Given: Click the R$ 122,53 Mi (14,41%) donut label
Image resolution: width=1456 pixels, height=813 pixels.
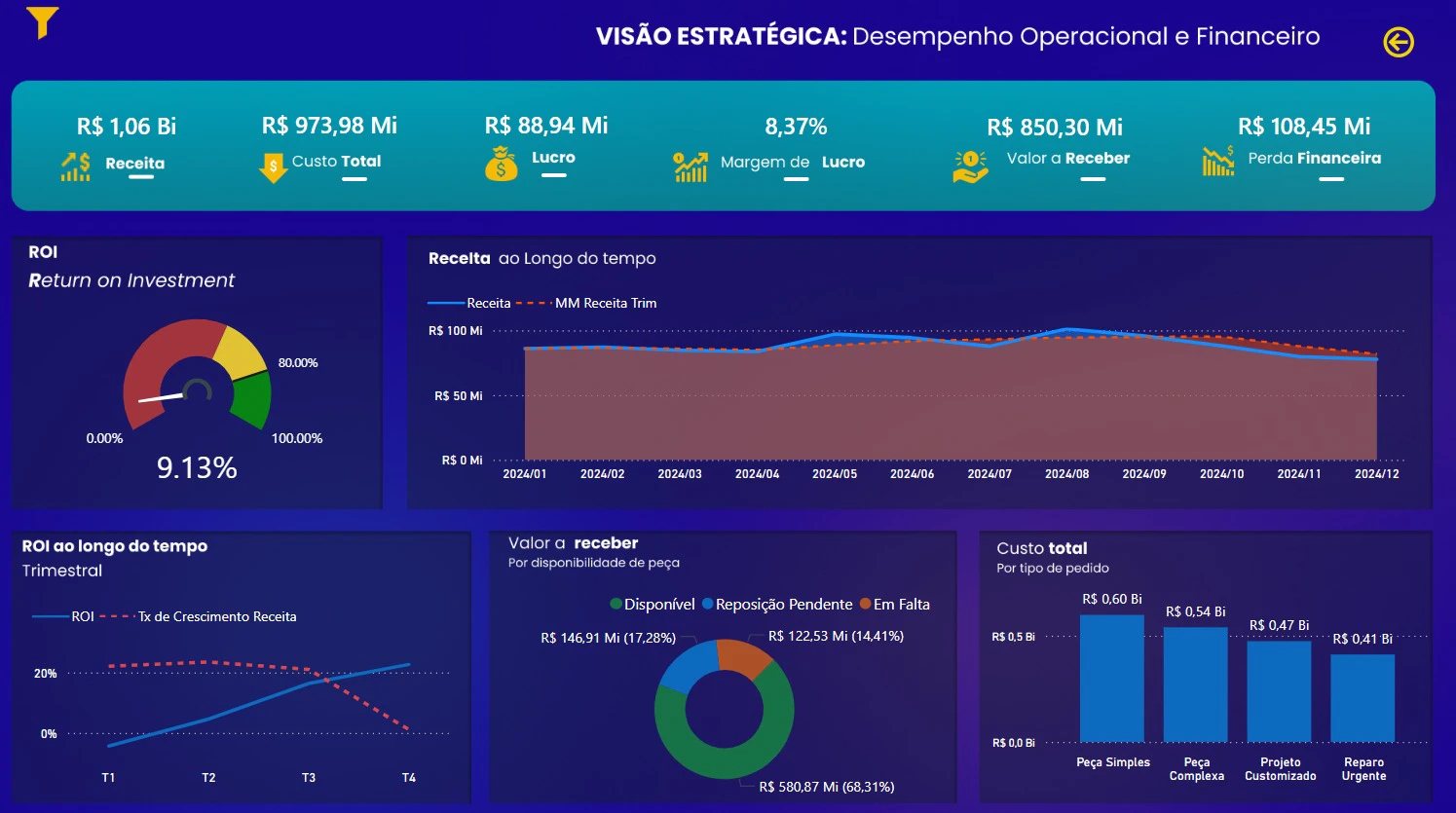Looking at the screenshot, I should click(837, 636).
